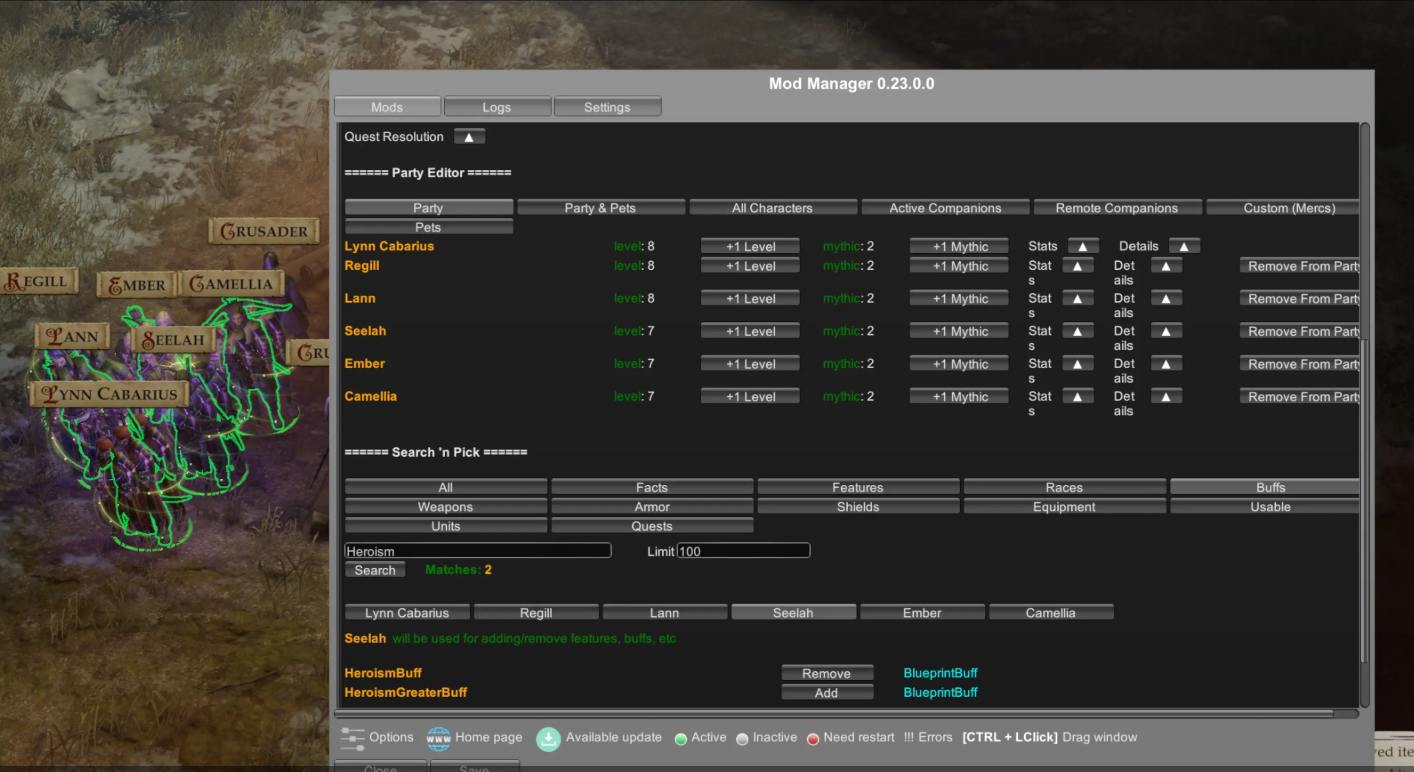The image size is (1414, 772).
Task: Click the Options sliders icon
Action: coord(352,739)
